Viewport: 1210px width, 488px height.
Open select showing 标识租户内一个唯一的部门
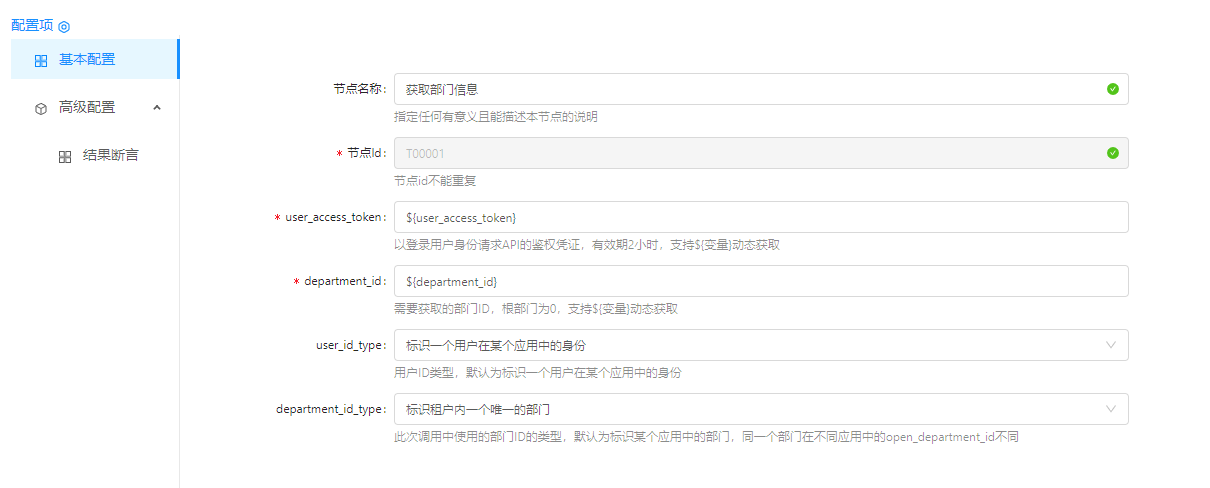click(x=740, y=409)
